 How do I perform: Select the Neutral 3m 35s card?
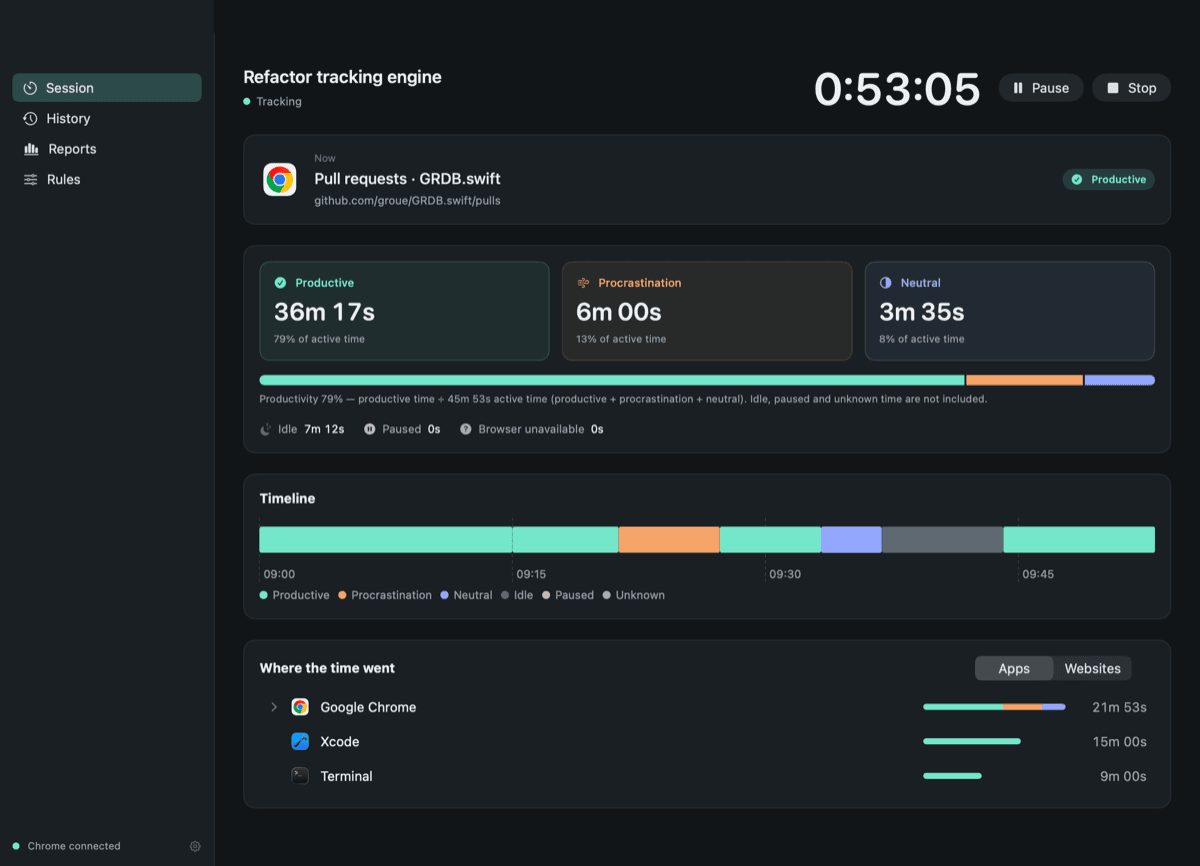tap(1010, 311)
